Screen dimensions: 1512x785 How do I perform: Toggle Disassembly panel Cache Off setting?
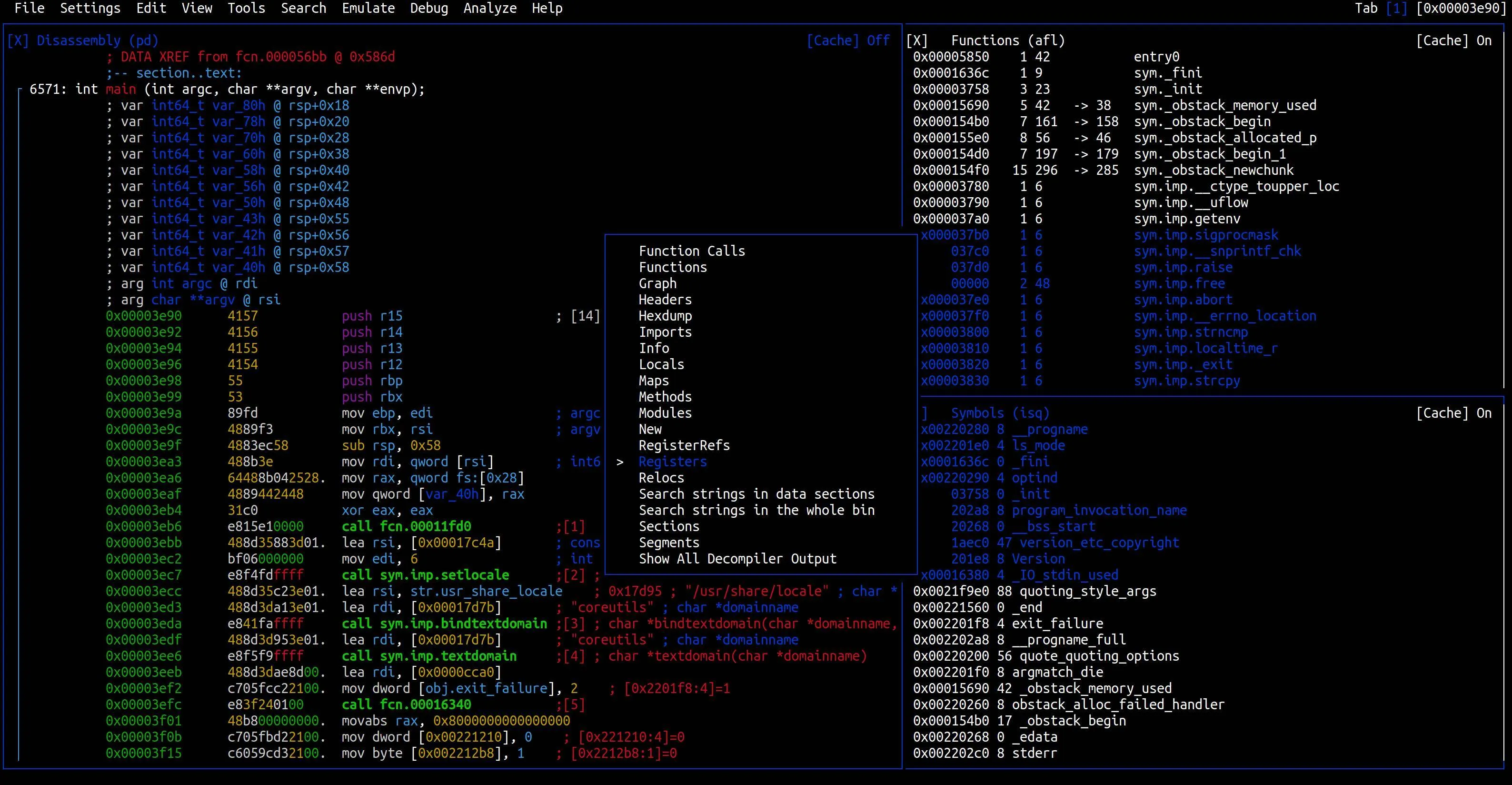tap(848, 40)
